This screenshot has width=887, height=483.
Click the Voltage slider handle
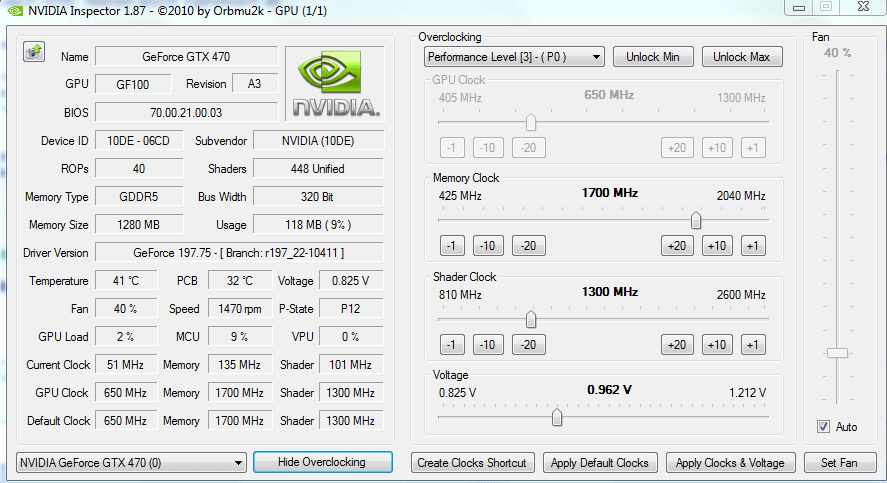(557, 417)
